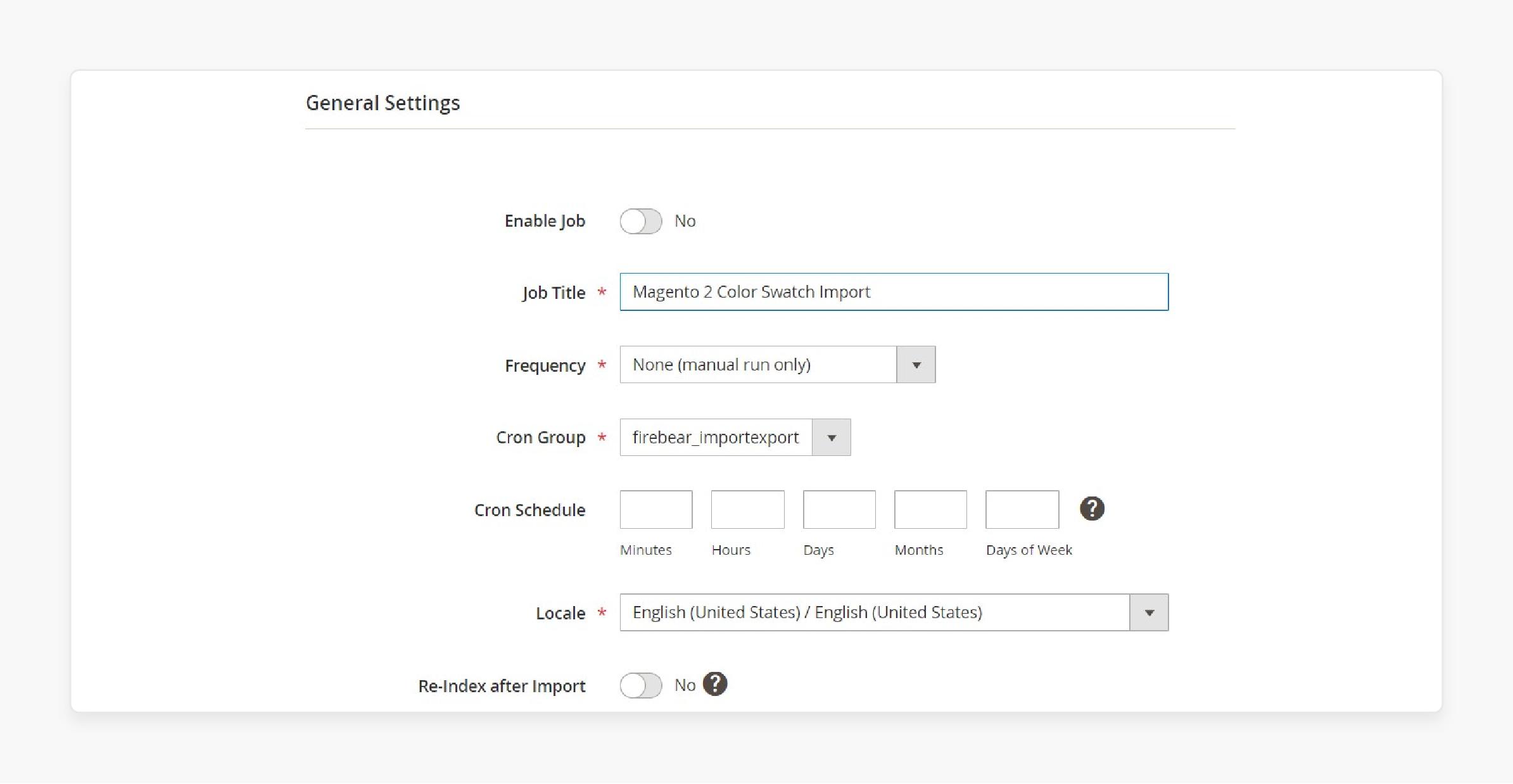1513x784 pixels.
Task: Click the No text beside Enable Job
Action: click(x=685, y=221)
